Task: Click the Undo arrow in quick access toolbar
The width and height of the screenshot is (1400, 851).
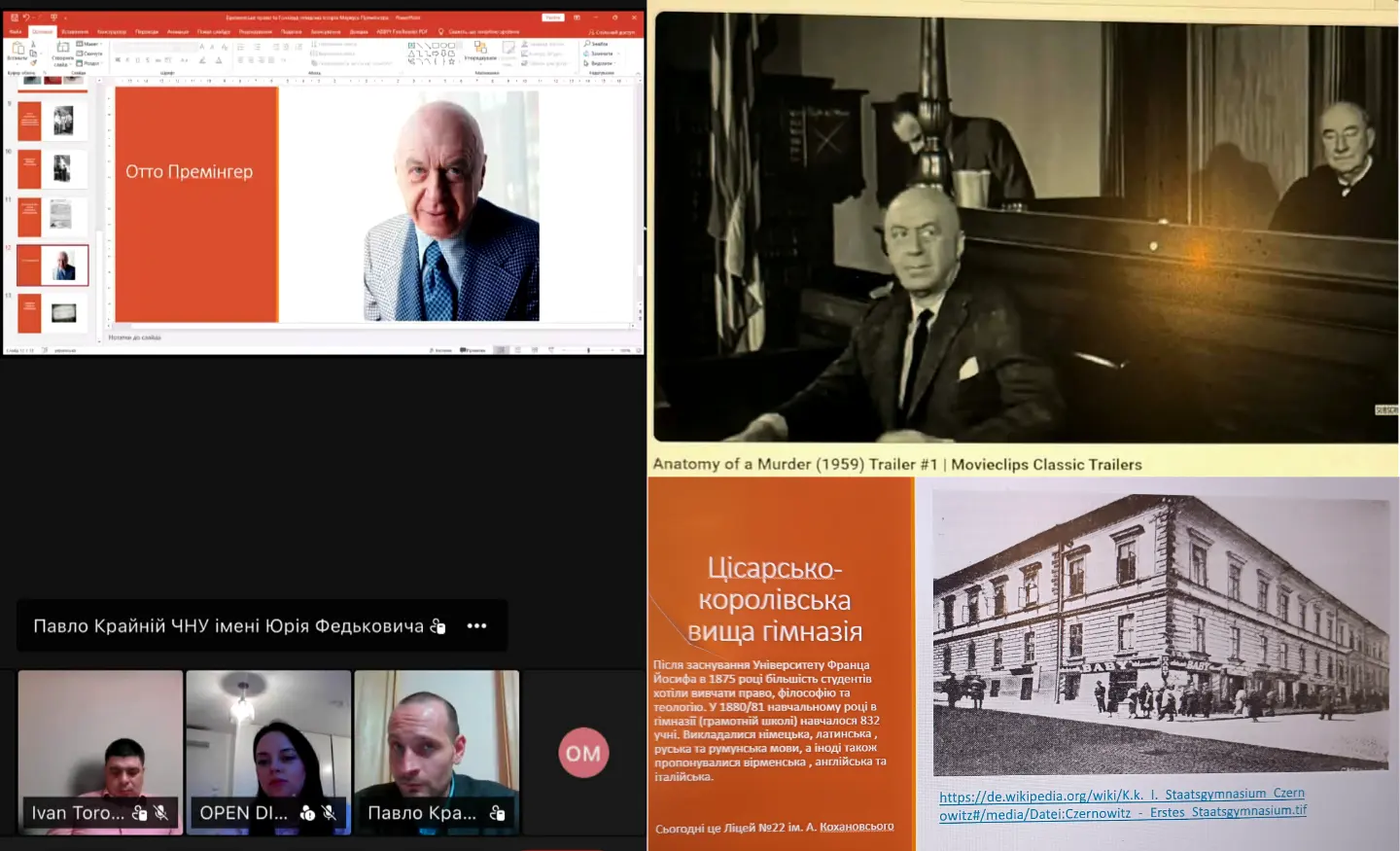Action: pyautogui.click(x=26, y=18)
